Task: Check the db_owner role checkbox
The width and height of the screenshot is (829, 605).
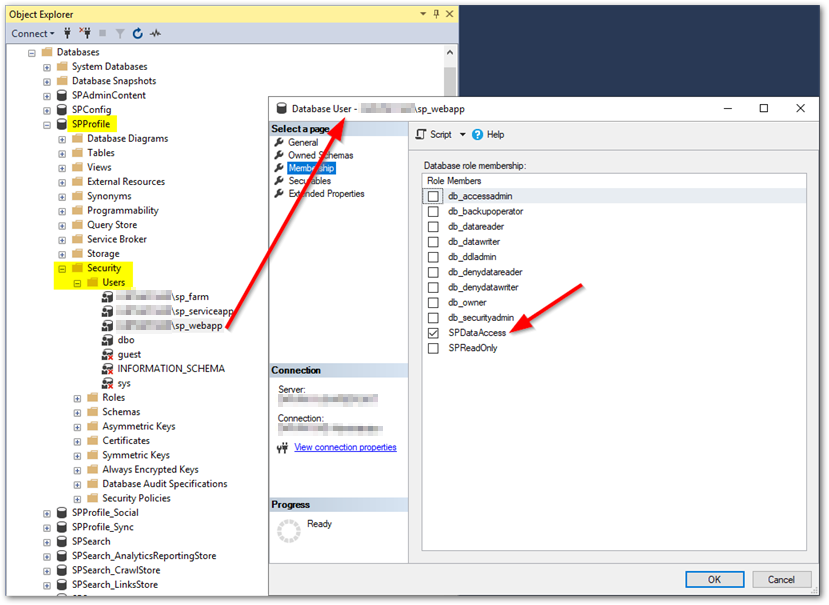Action: click(434, 302)
